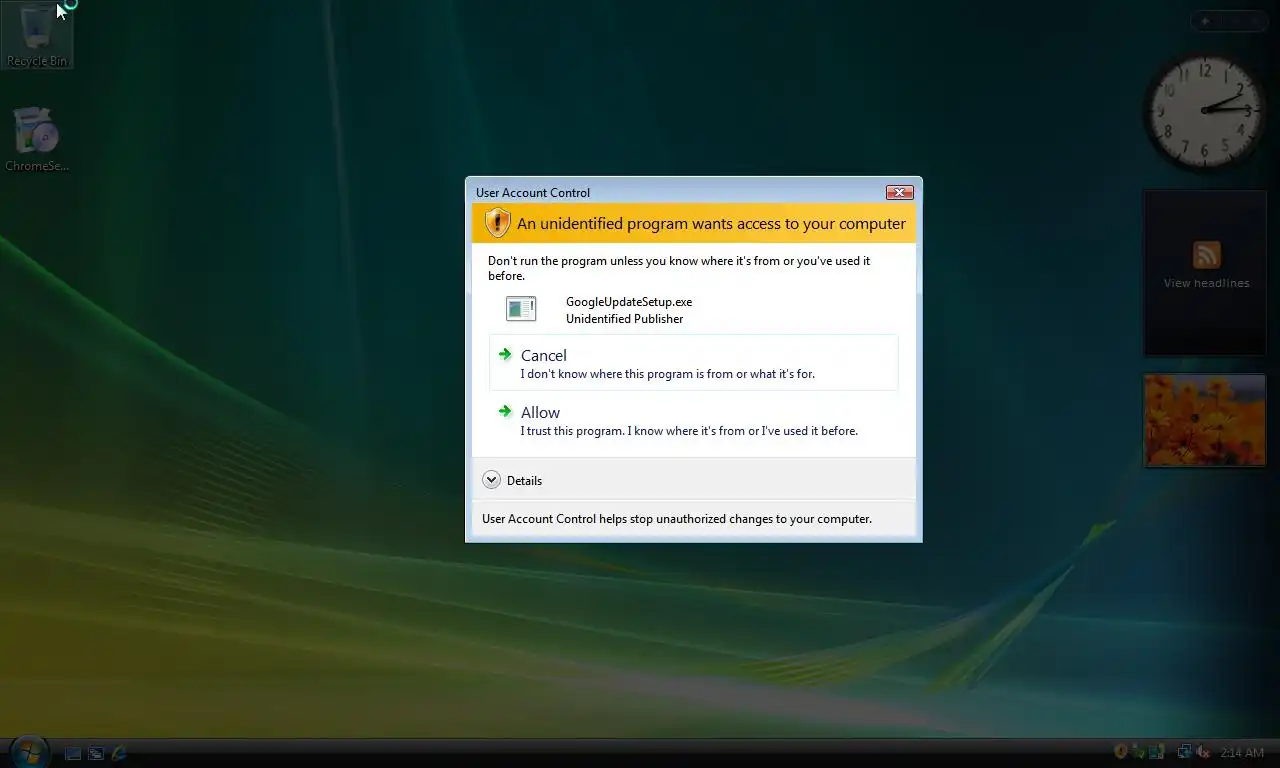Screen dimensions: 1280x768
Task: Open the Start menu orb
Action: (28, 752)
